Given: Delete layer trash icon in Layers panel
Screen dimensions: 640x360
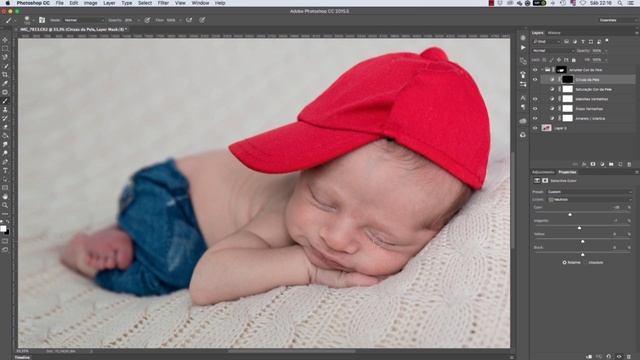Looking at the screenshot, I should point(629,164).
